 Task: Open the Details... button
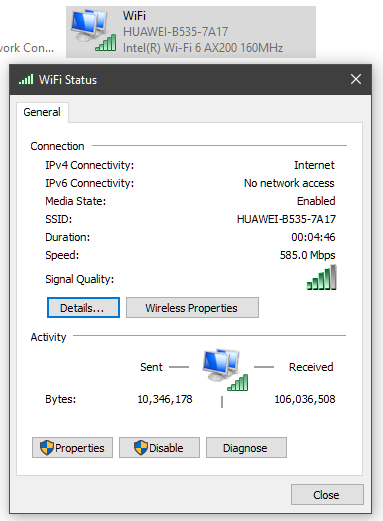point(83,308)
